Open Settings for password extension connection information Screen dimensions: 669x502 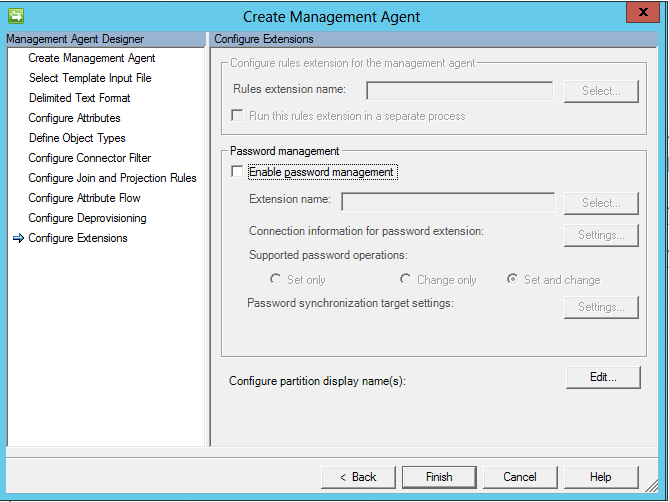click(x=601, y=235)
